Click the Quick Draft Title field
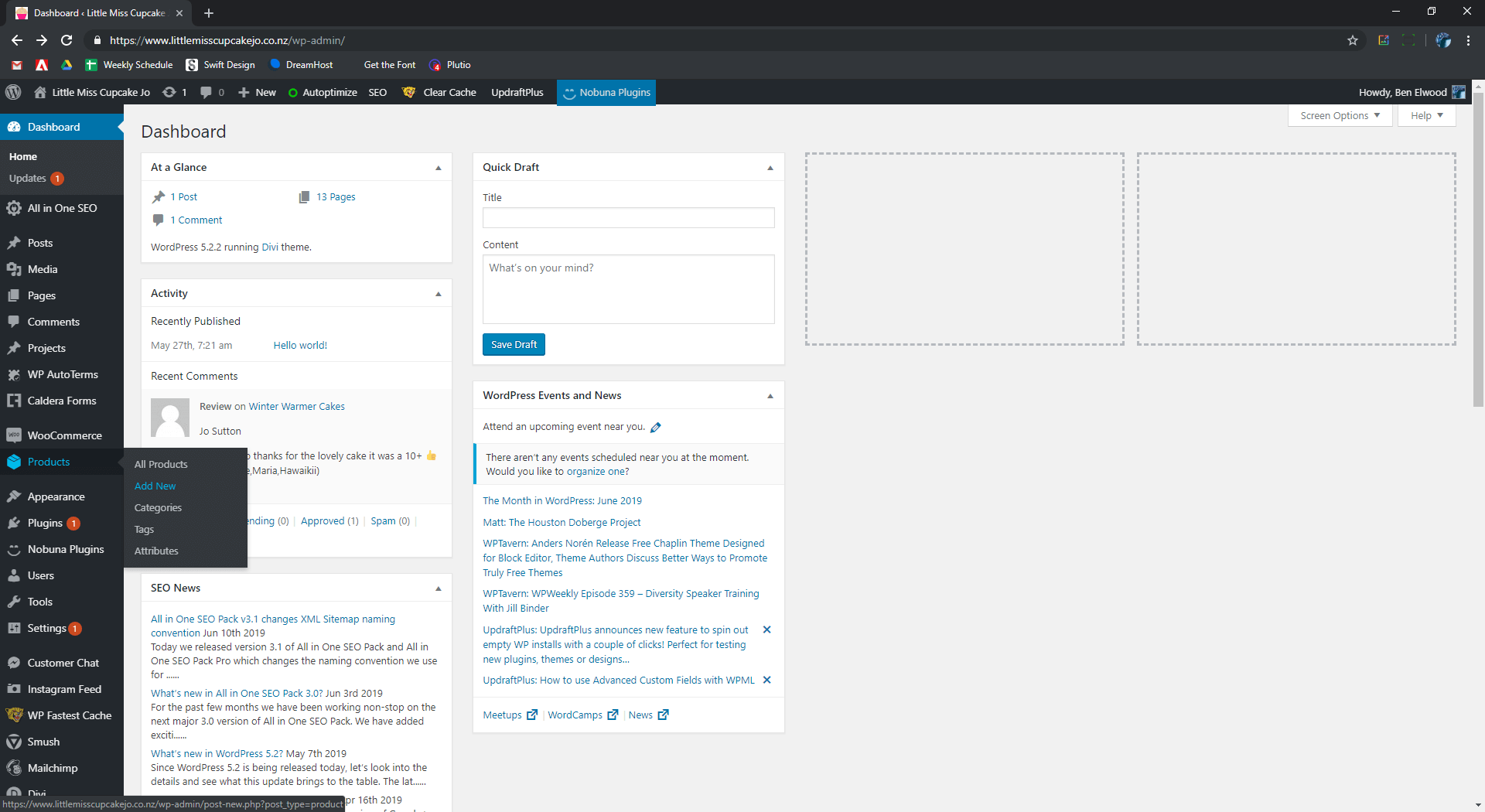 (628, 218)
